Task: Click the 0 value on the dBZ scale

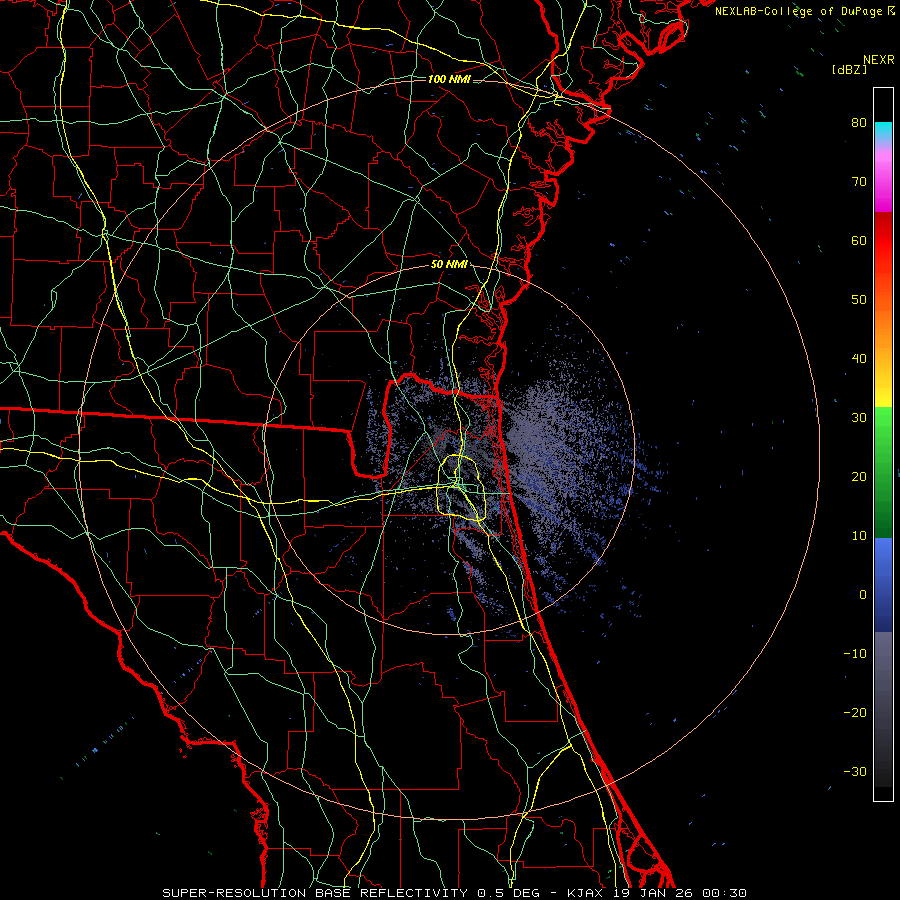Action: click(x=862, y=595)
